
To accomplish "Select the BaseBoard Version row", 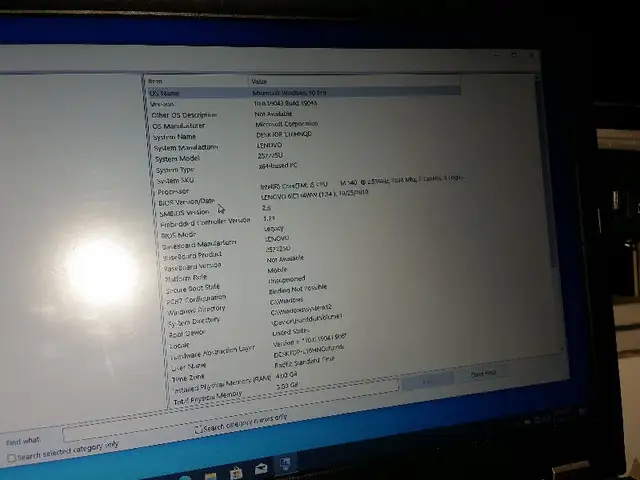I will (x=193, y=267).
